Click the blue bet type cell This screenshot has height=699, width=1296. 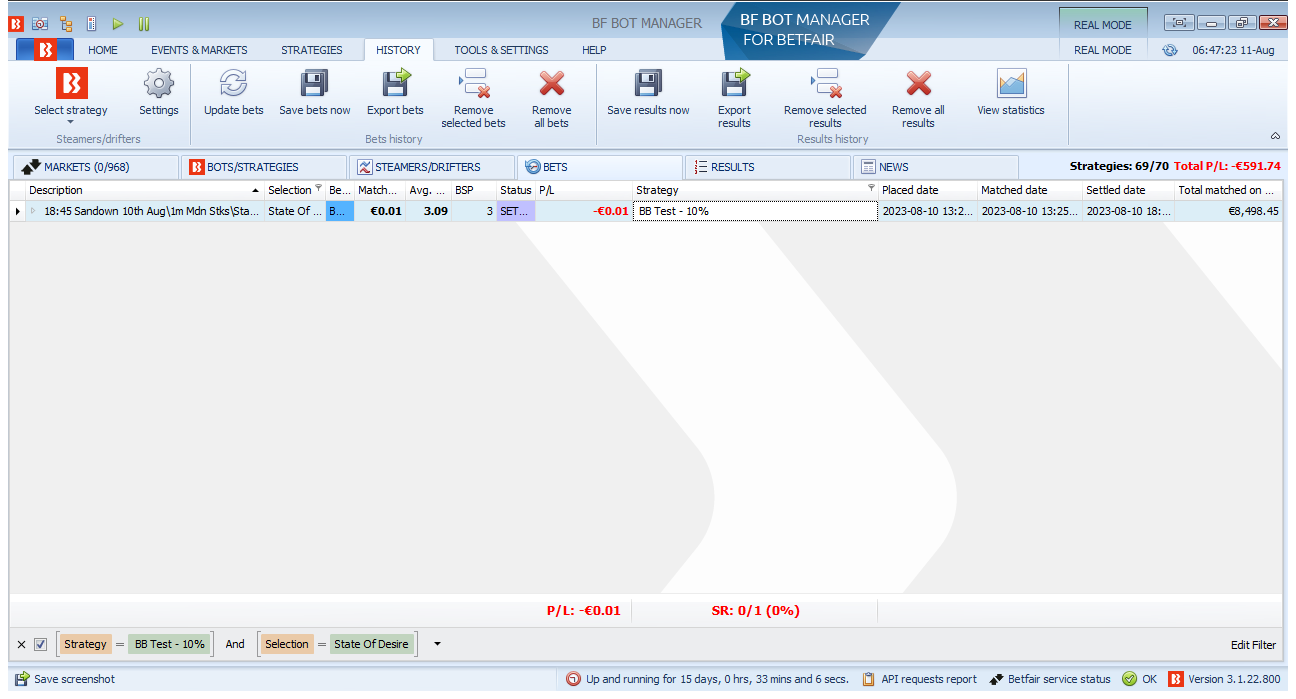pos(340,211)
